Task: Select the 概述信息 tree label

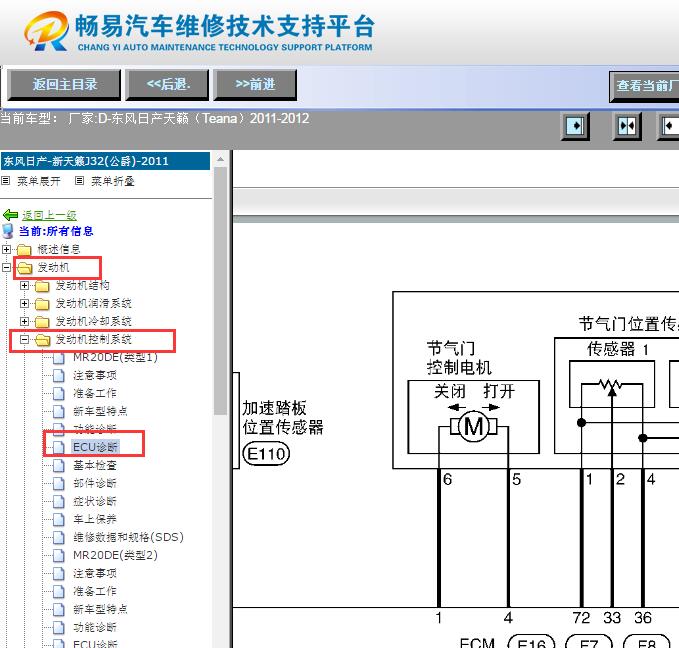Action: pos(58,249)
